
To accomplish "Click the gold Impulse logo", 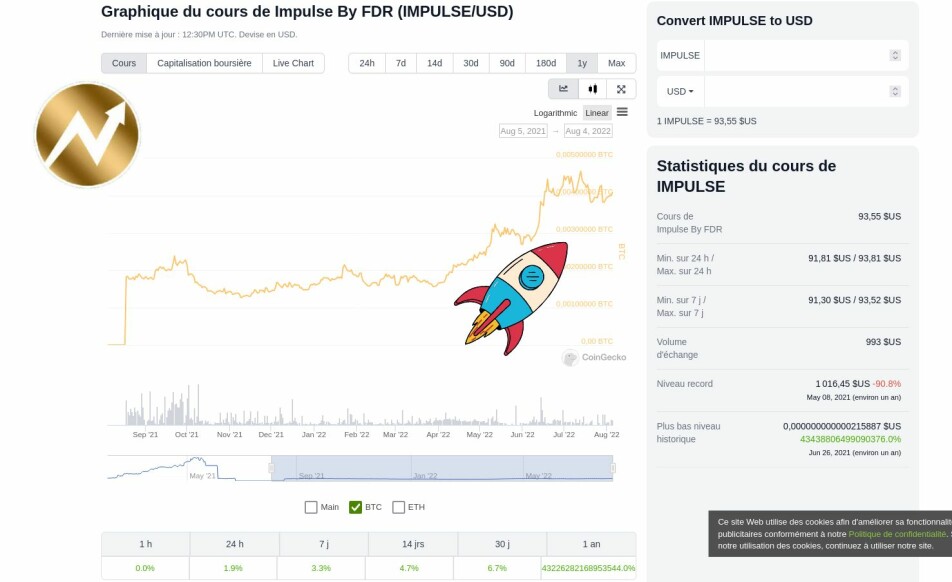I will pyautogui.click(x=87, y=135).
